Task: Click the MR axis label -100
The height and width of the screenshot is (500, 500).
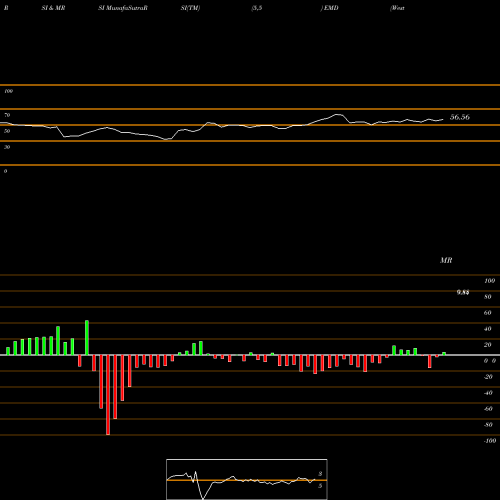Action: 490,441
